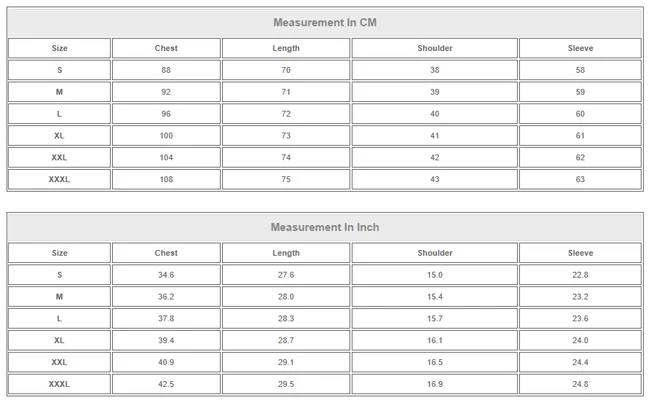Select the Shoulder header in the Inch table
The width and height of the screenshot is (651, 400).
coord(434,253)
